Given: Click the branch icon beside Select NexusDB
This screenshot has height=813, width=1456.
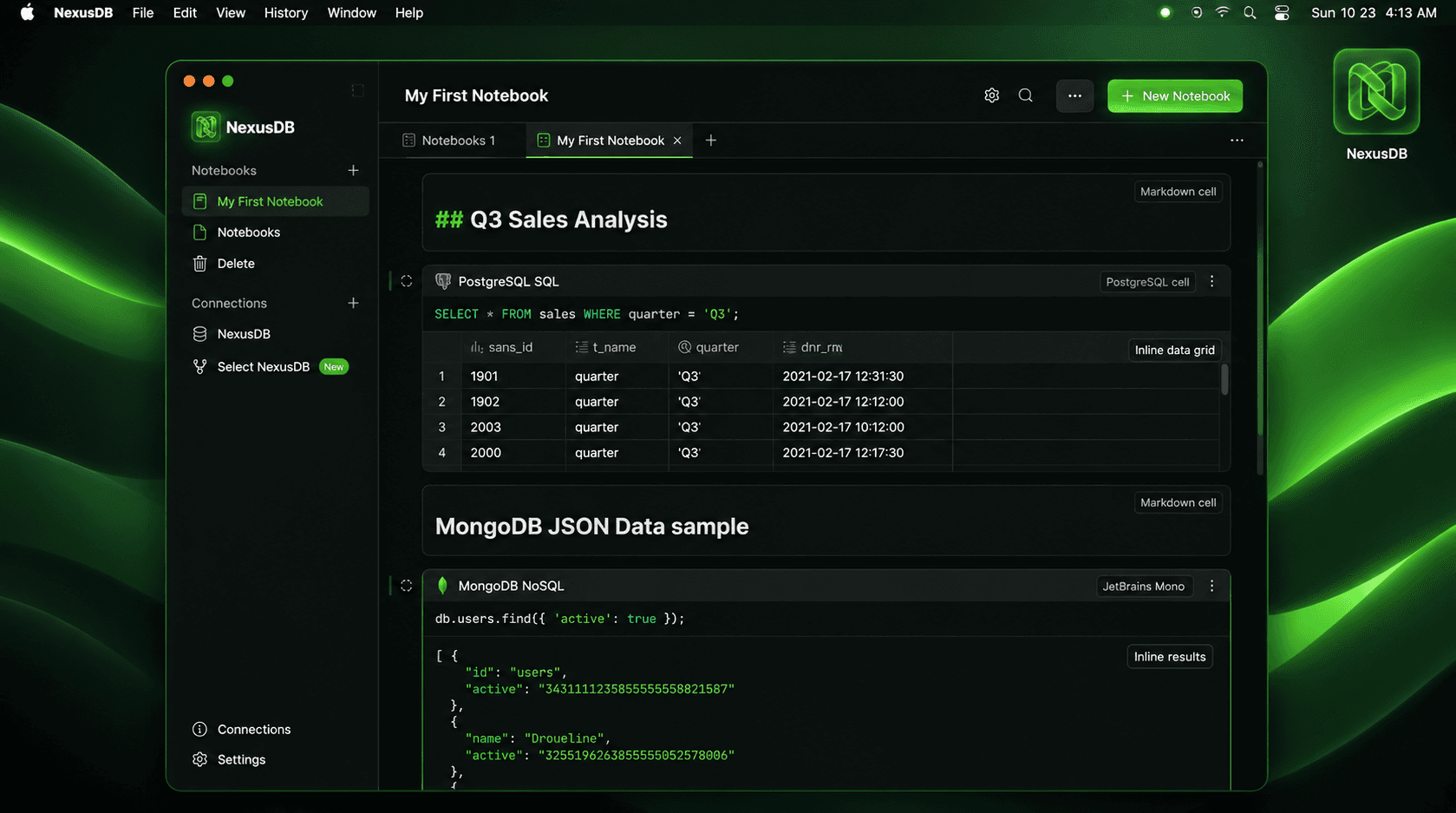Looking at the screenshot, I should (x=199, y=367).
